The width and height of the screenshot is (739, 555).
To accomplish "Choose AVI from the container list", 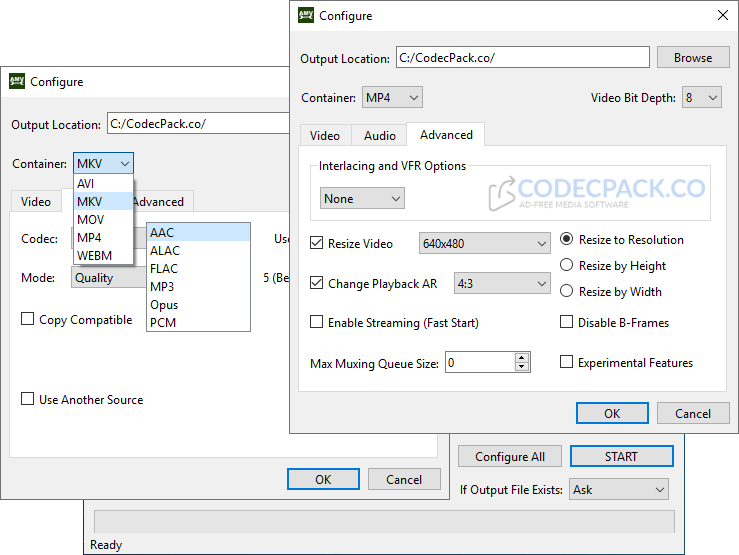I will [x=103, y=183].
